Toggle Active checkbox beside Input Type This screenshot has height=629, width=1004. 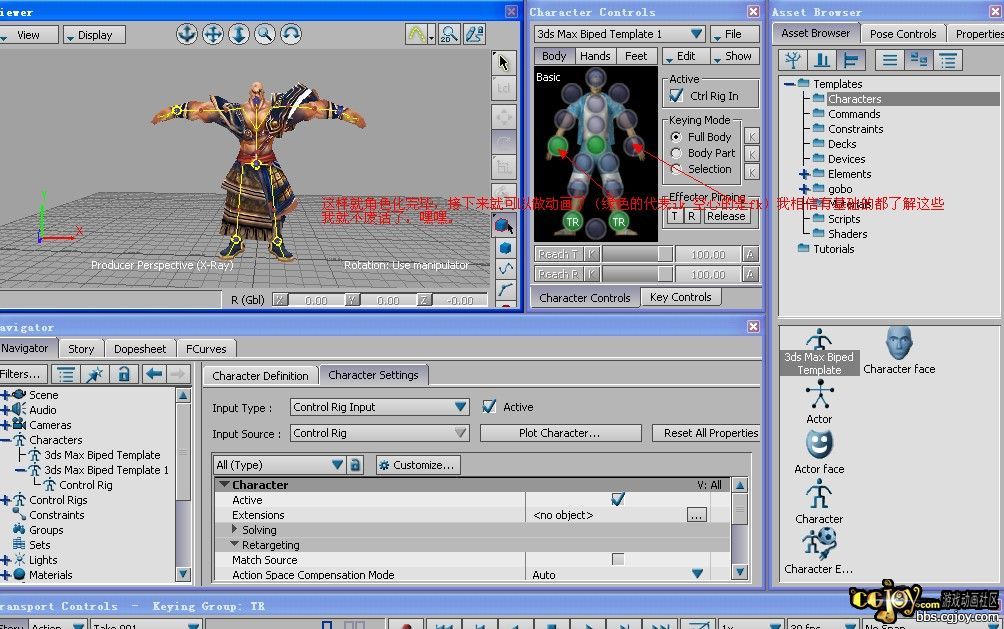[489, 407]
